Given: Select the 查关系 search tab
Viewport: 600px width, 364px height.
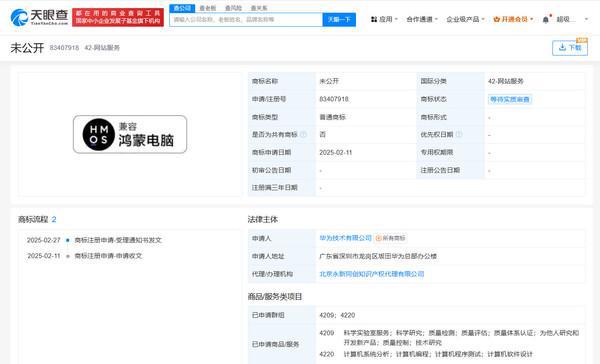Looking at the screenshot, I should [x=259, y=8].
